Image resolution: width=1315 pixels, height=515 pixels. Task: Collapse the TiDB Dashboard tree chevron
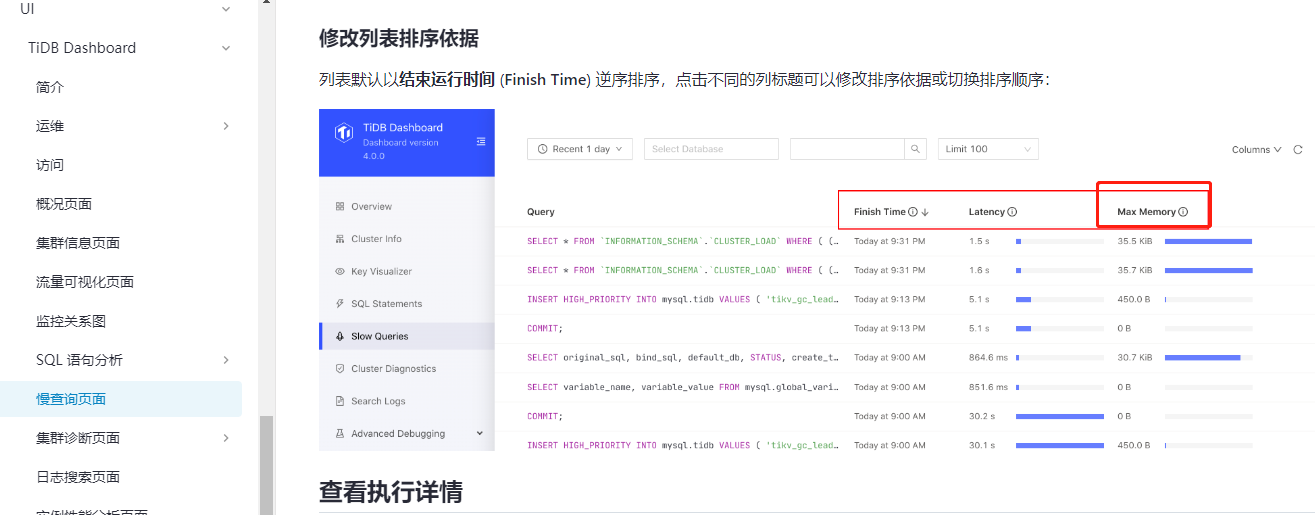(x=226, y=48)
